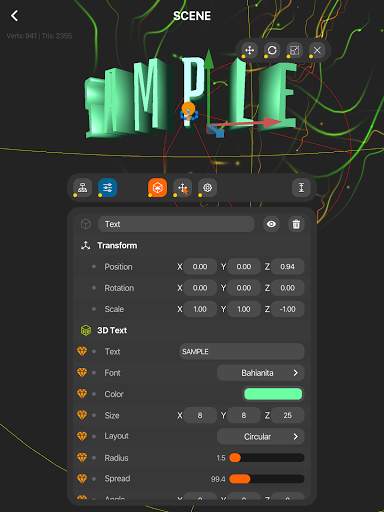Click the object type icon beside name field

click(x=86, y=224)
